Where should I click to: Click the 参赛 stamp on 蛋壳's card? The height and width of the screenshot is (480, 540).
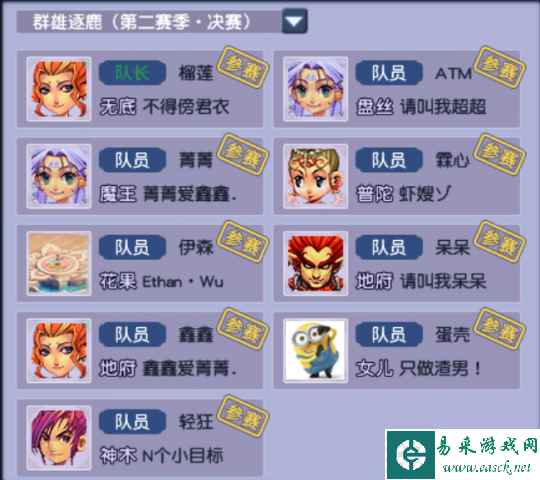click(499, 329)
